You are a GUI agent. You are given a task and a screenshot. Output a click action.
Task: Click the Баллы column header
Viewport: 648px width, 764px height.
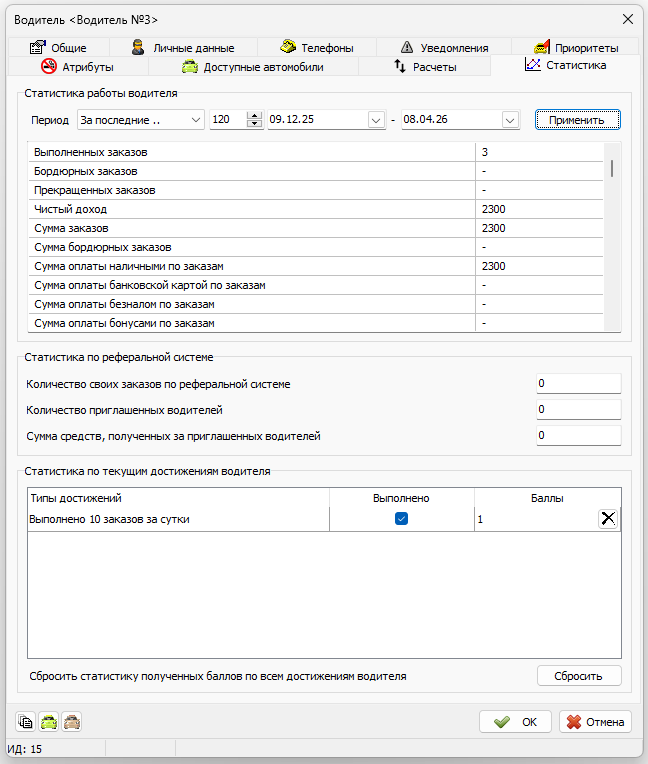point(547,498)
